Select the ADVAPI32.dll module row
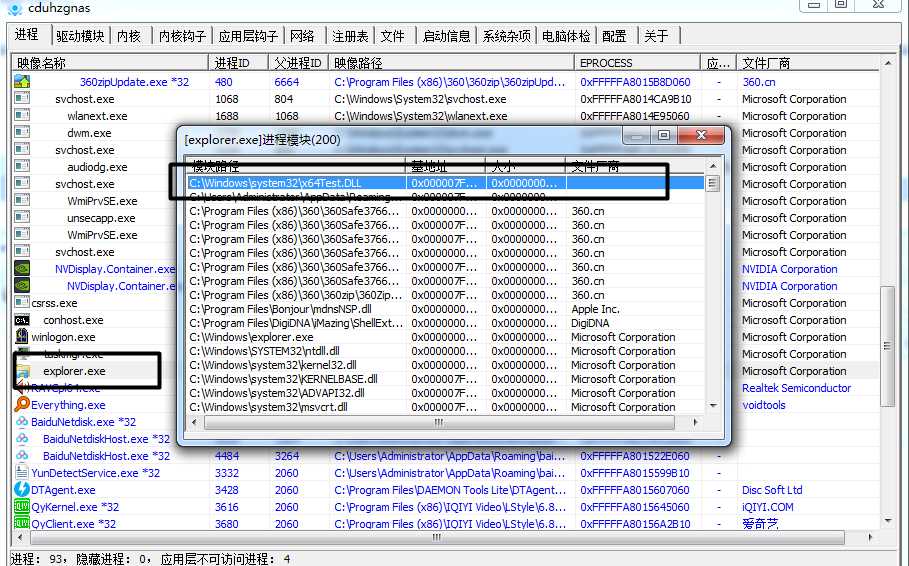 pos(445,393)
